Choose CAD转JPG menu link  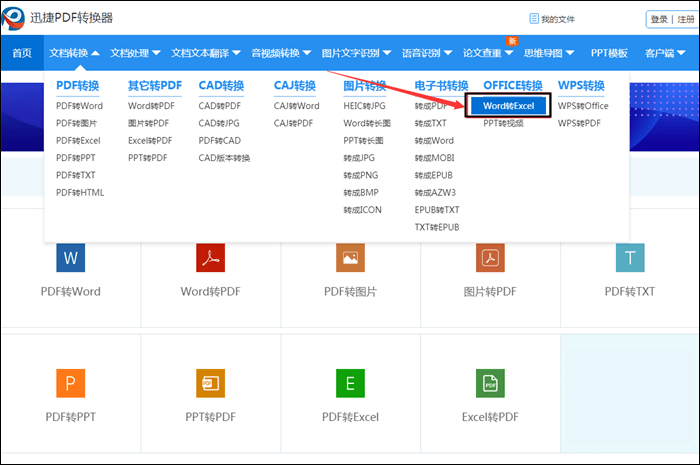(219, 123)
